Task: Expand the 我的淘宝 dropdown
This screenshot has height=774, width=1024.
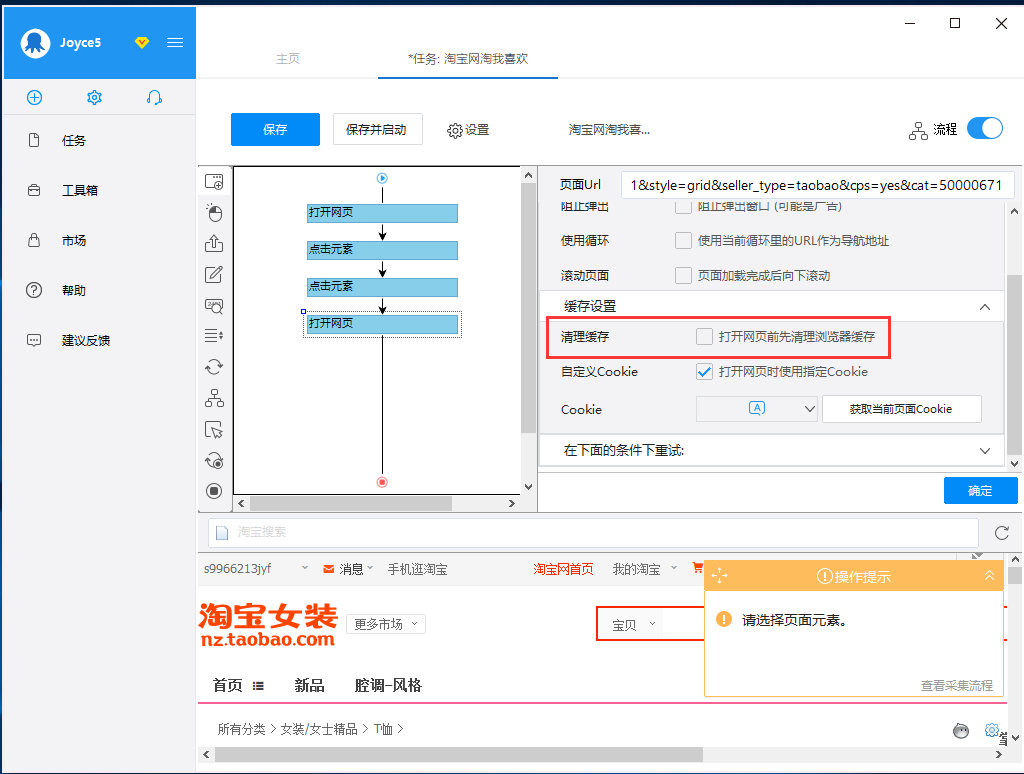Action: [674, 568]
